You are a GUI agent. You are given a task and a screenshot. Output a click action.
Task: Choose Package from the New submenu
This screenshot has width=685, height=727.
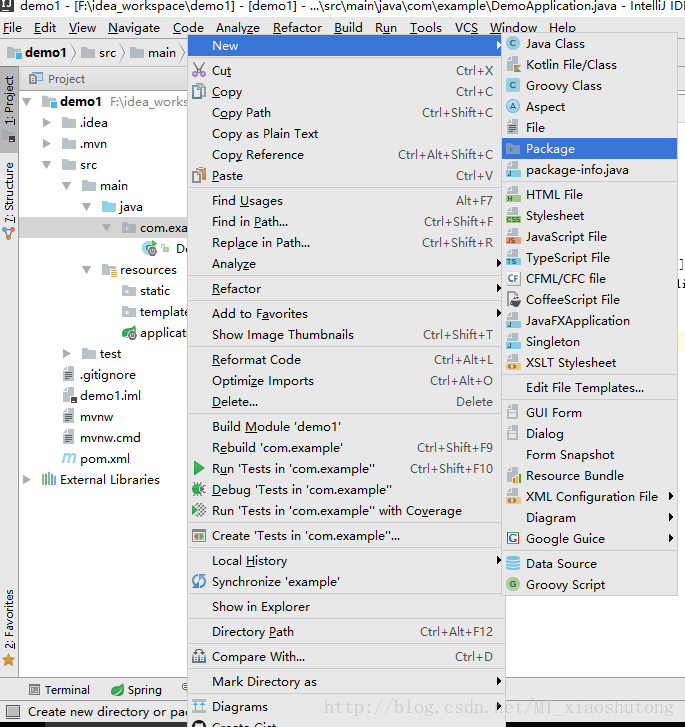(589, 148)
